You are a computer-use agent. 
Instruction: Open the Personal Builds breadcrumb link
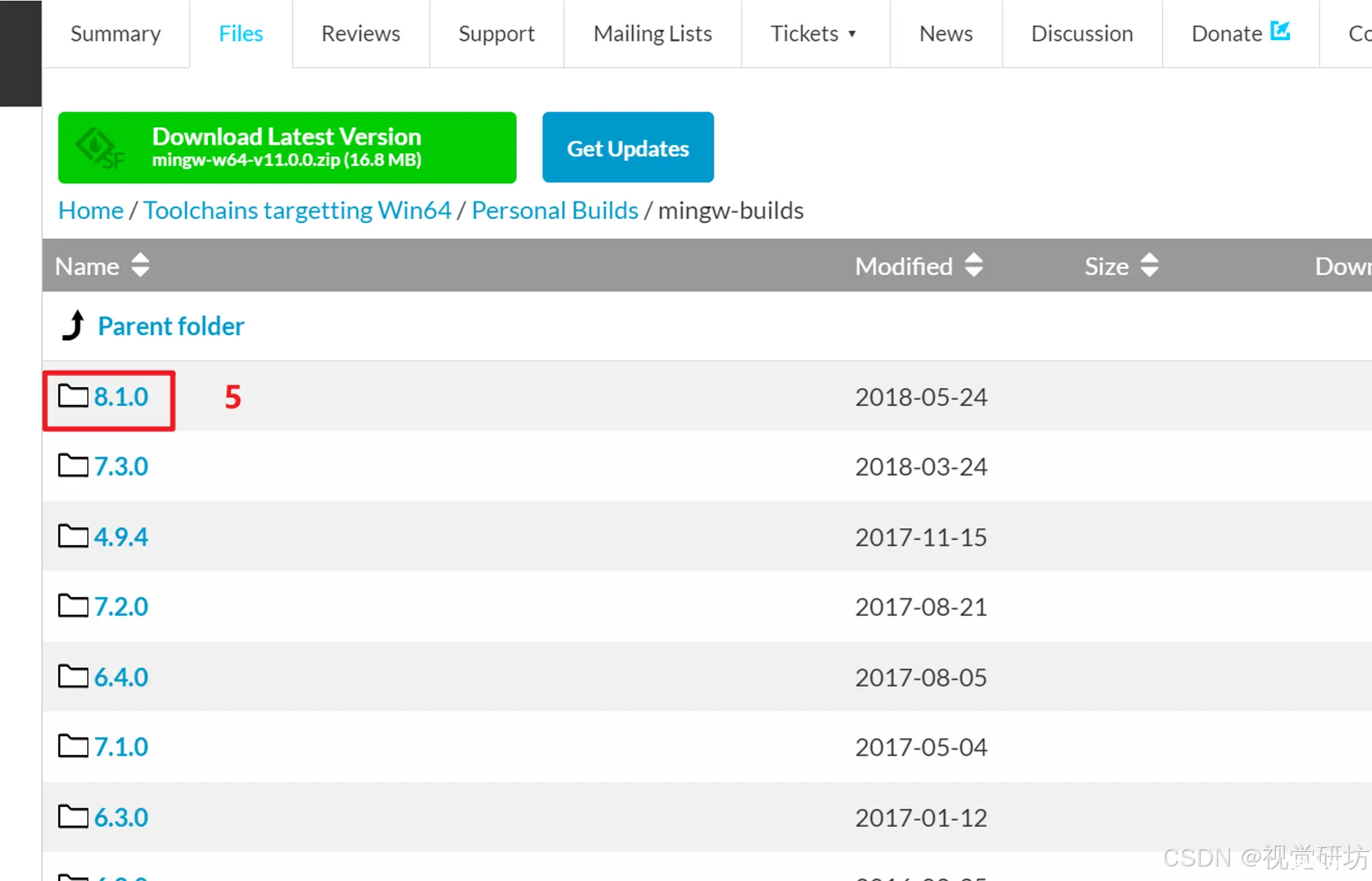click(x=555, y=210)
